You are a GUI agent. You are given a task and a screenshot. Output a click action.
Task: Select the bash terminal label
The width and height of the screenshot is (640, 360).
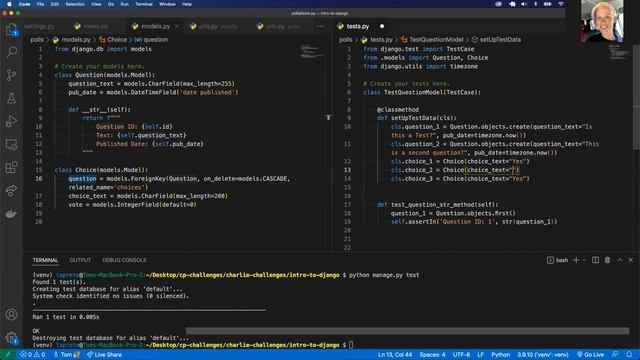pos(558,260)
